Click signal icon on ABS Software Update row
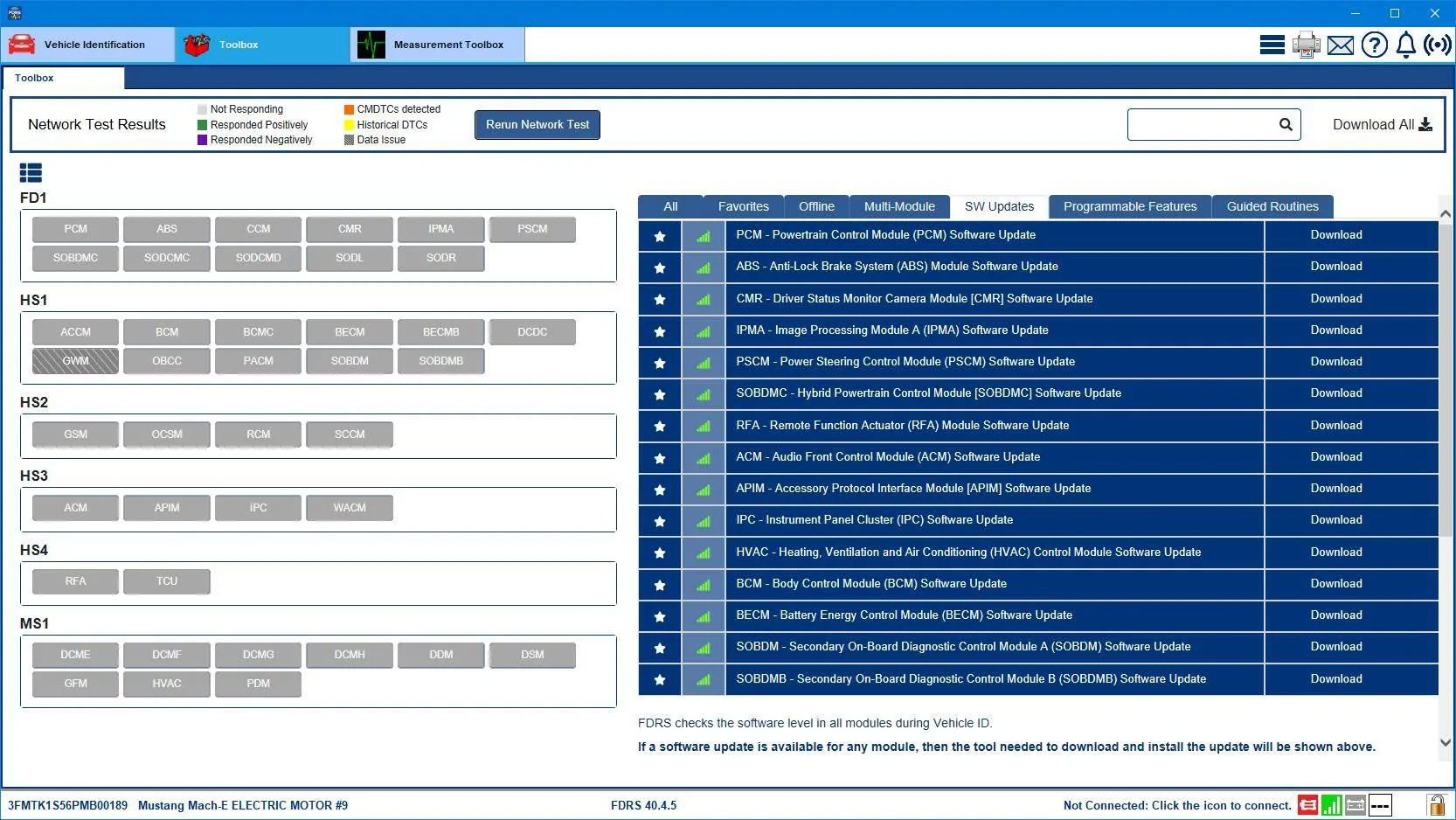 [x=704, y=268]
